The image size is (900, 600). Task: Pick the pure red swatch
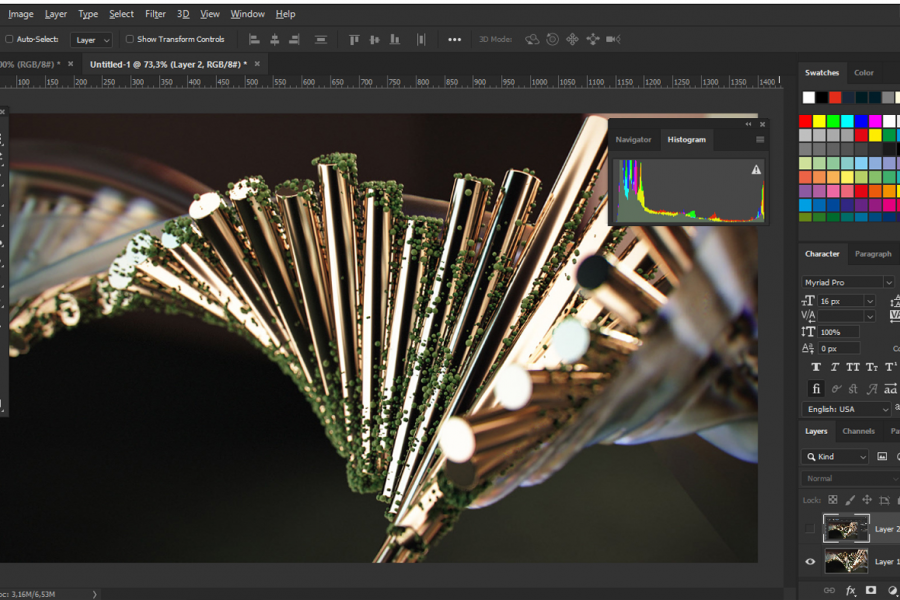[806, 121]
